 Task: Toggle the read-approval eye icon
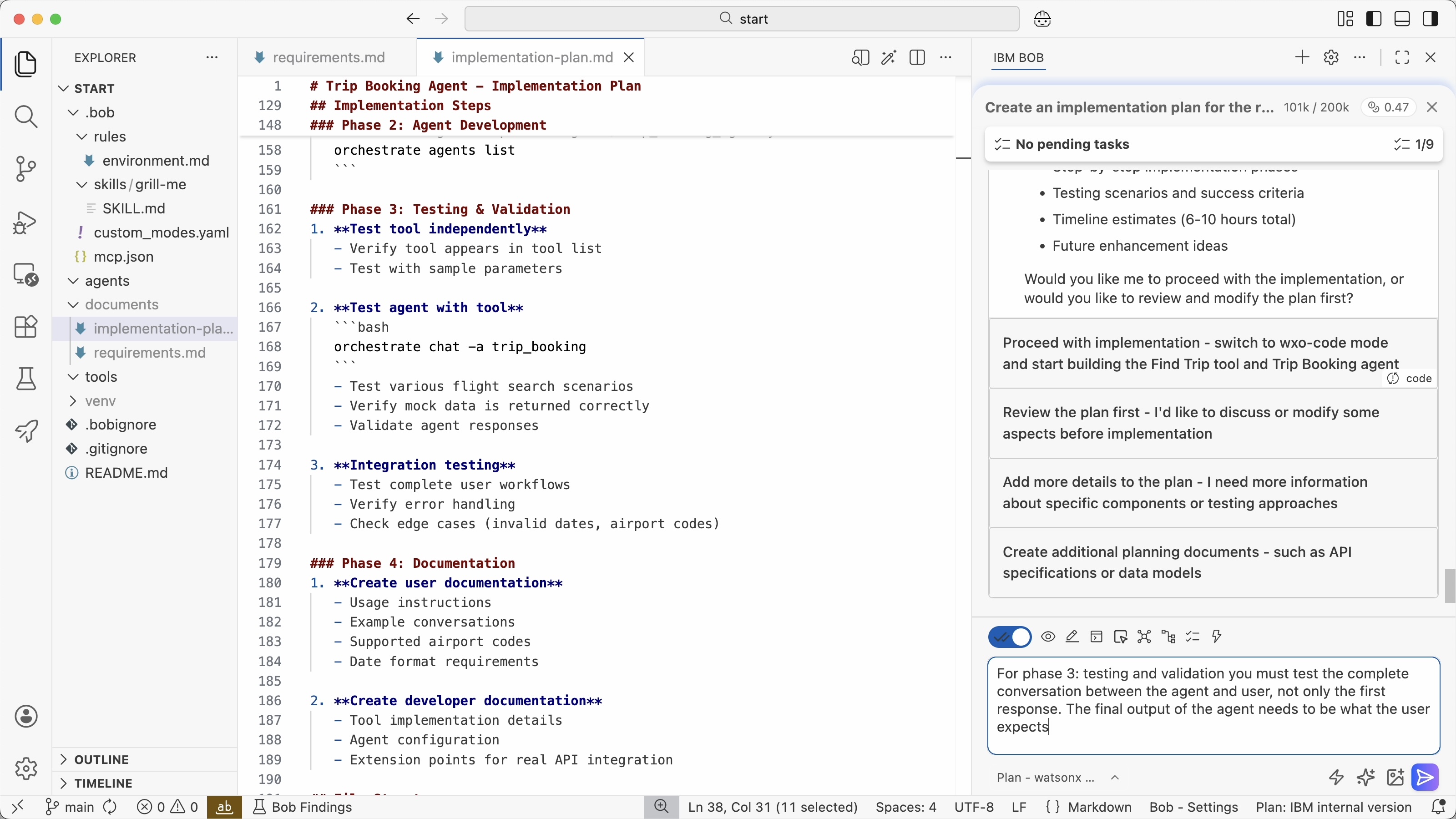[x=1048, y=637]
